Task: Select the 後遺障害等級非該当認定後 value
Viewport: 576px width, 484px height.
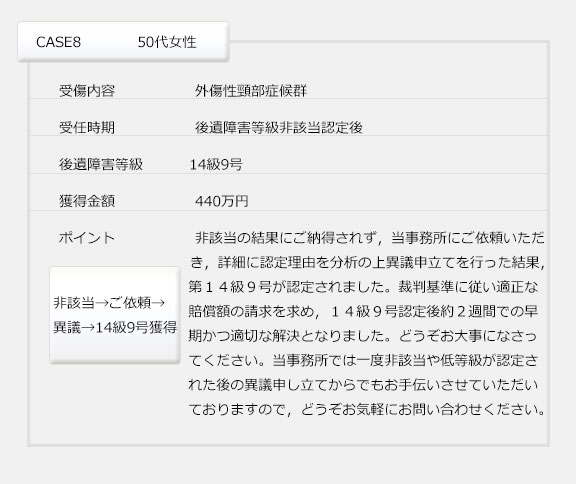Action: (x=279, y=127)
